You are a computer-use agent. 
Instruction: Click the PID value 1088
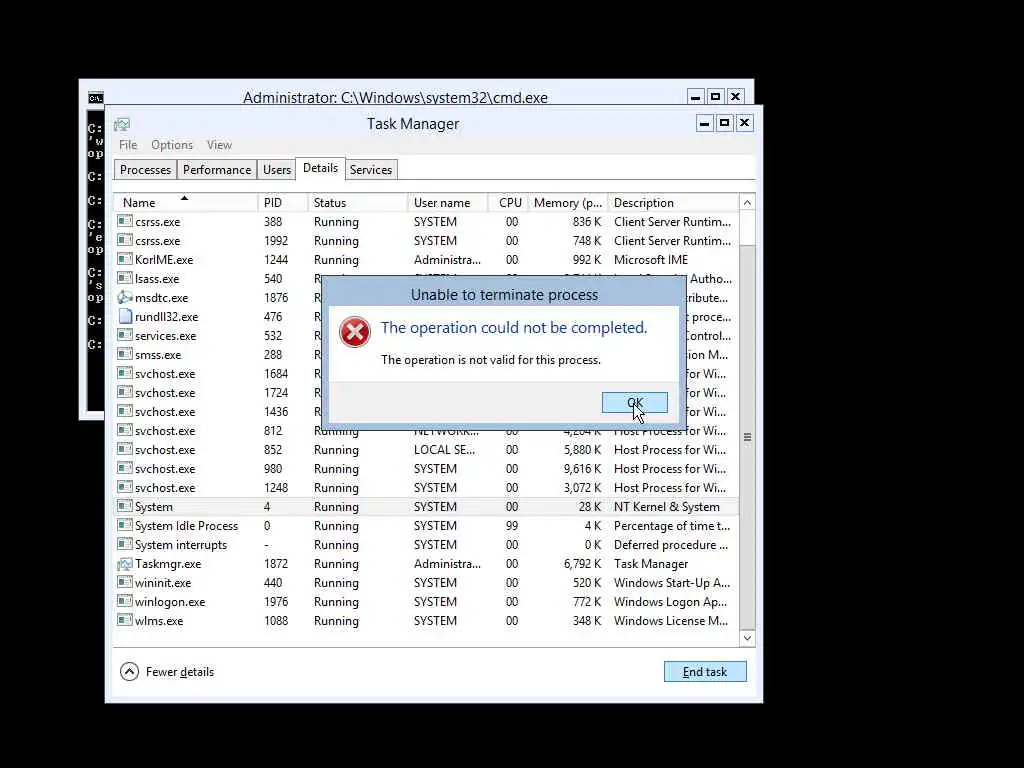point(276,620)
